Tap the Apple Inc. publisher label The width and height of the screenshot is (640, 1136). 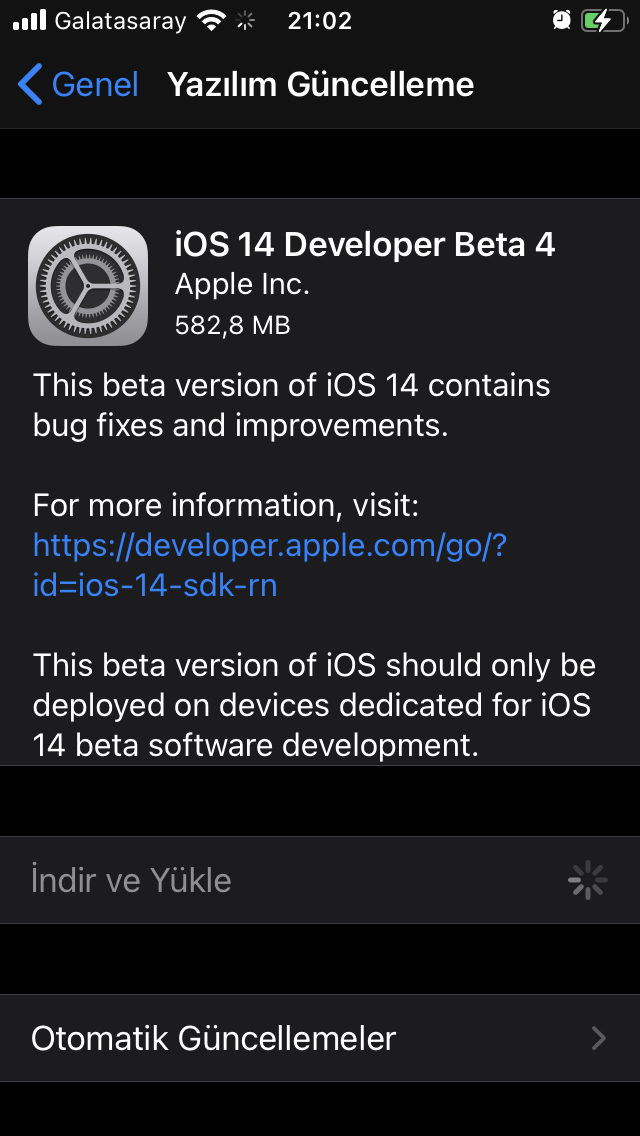pyautogui.click(x=242, y=285)
